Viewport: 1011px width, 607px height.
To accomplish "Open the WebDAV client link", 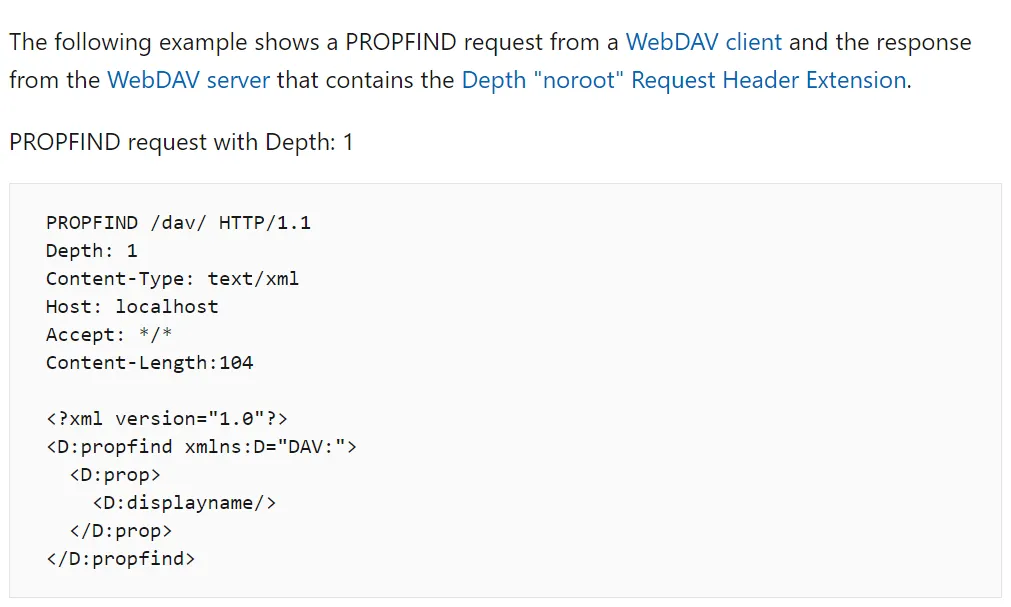I will (703, 42).
